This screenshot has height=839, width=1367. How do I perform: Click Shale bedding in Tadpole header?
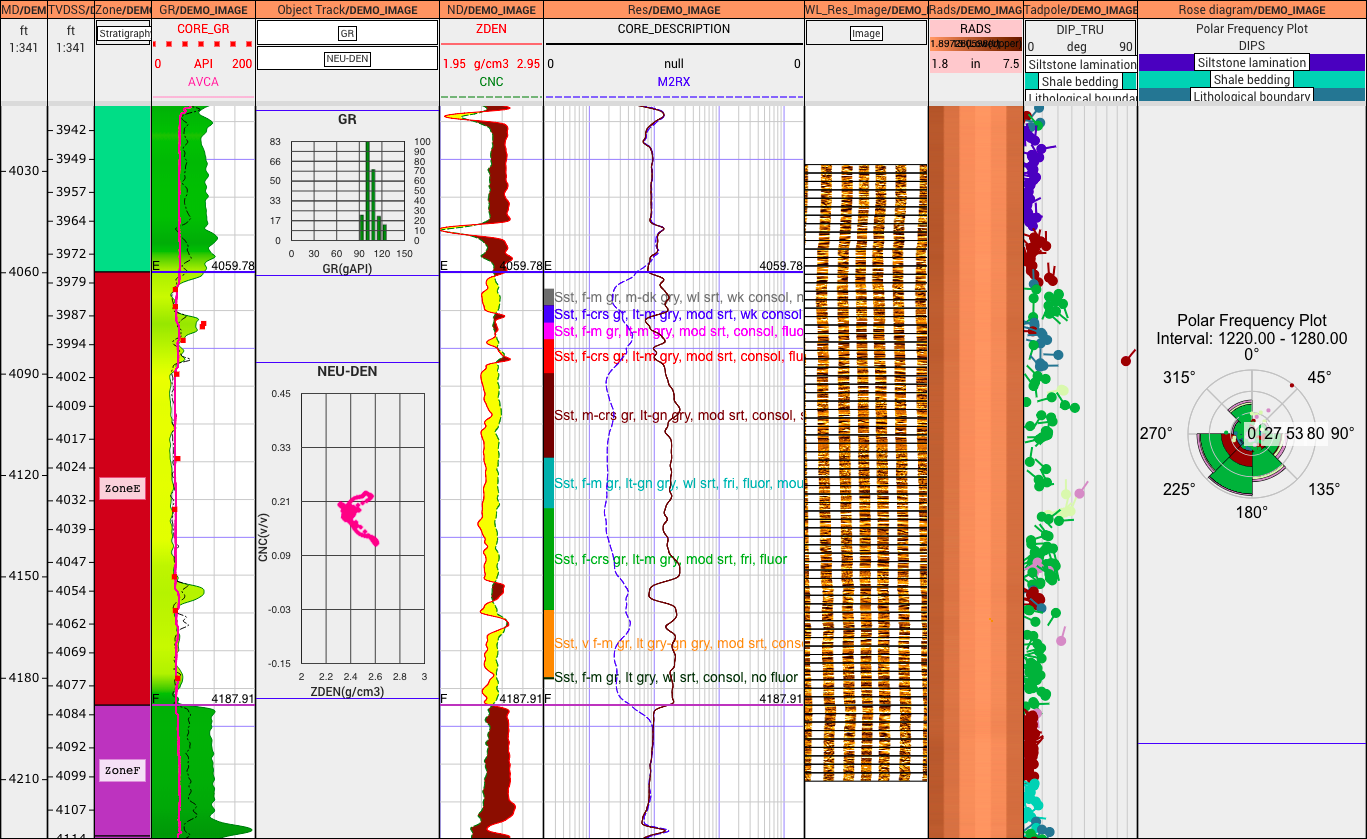pos(1081,81)
